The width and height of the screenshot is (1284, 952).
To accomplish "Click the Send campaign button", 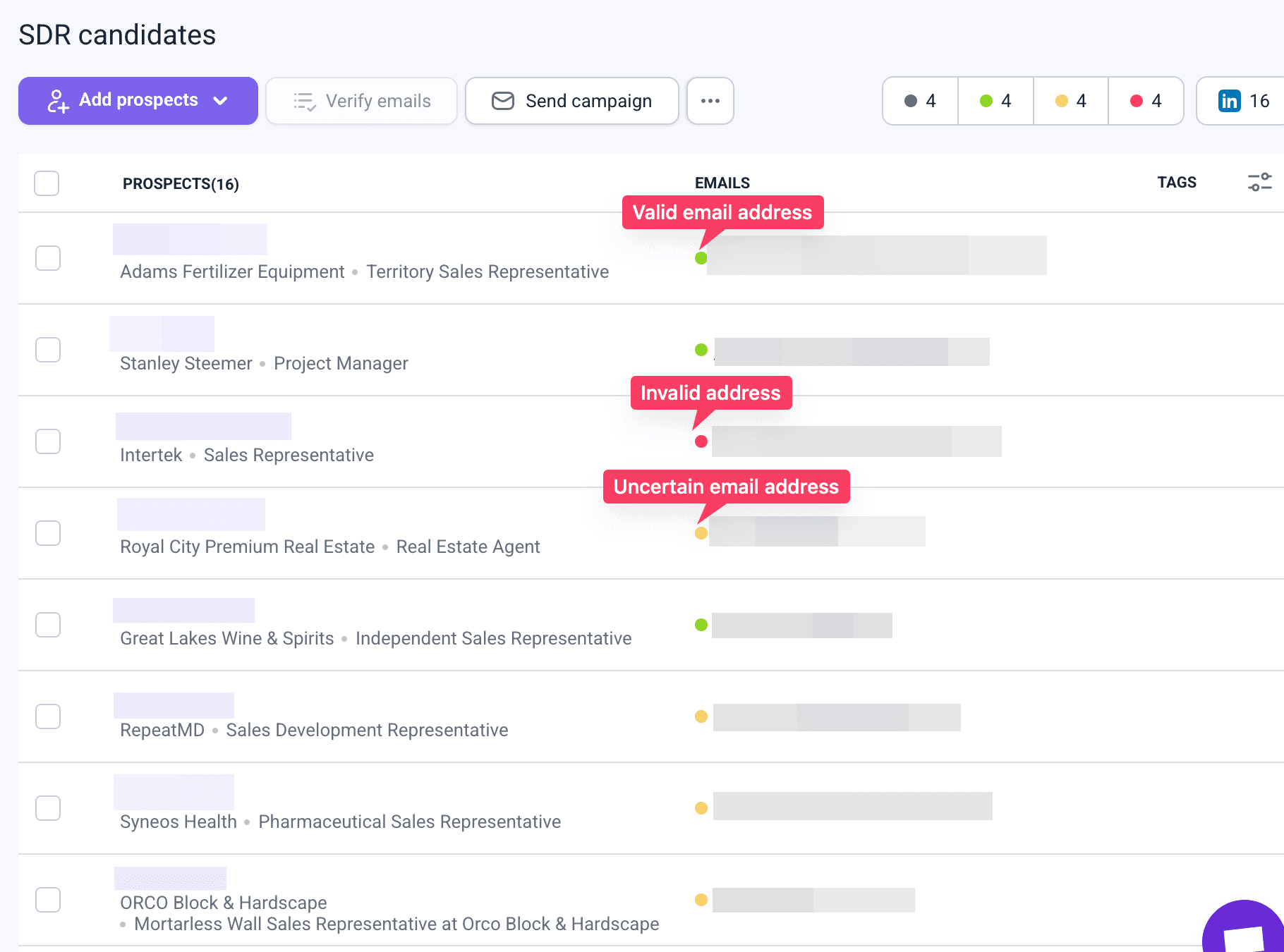I will point(571,101).
